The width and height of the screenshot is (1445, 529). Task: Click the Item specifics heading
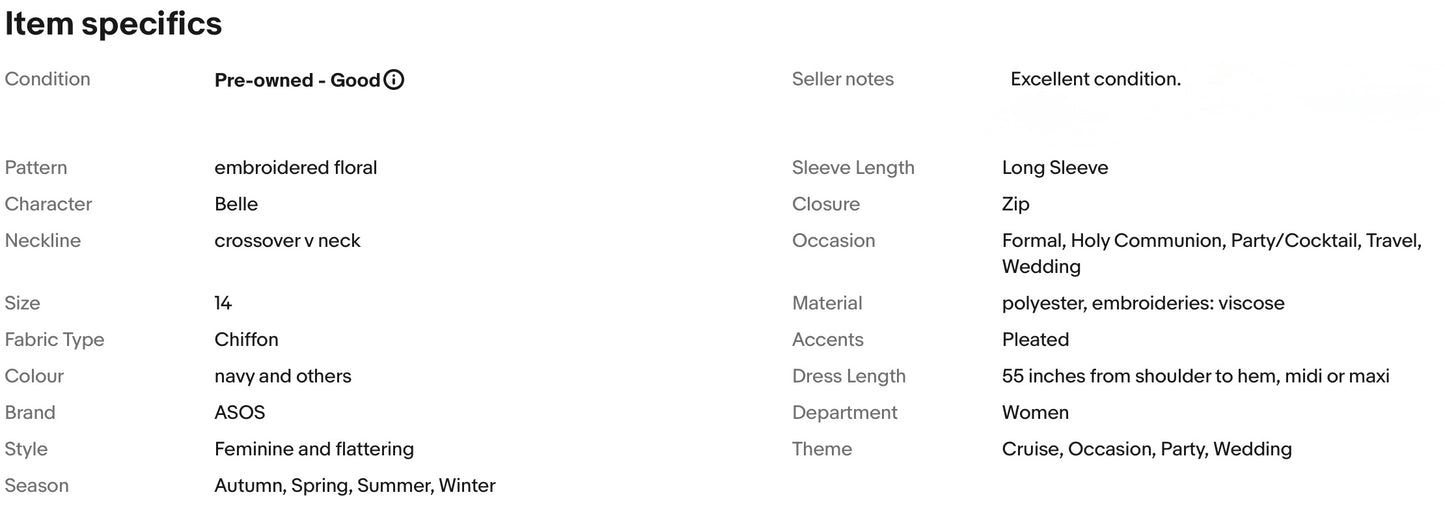point(113,23)
